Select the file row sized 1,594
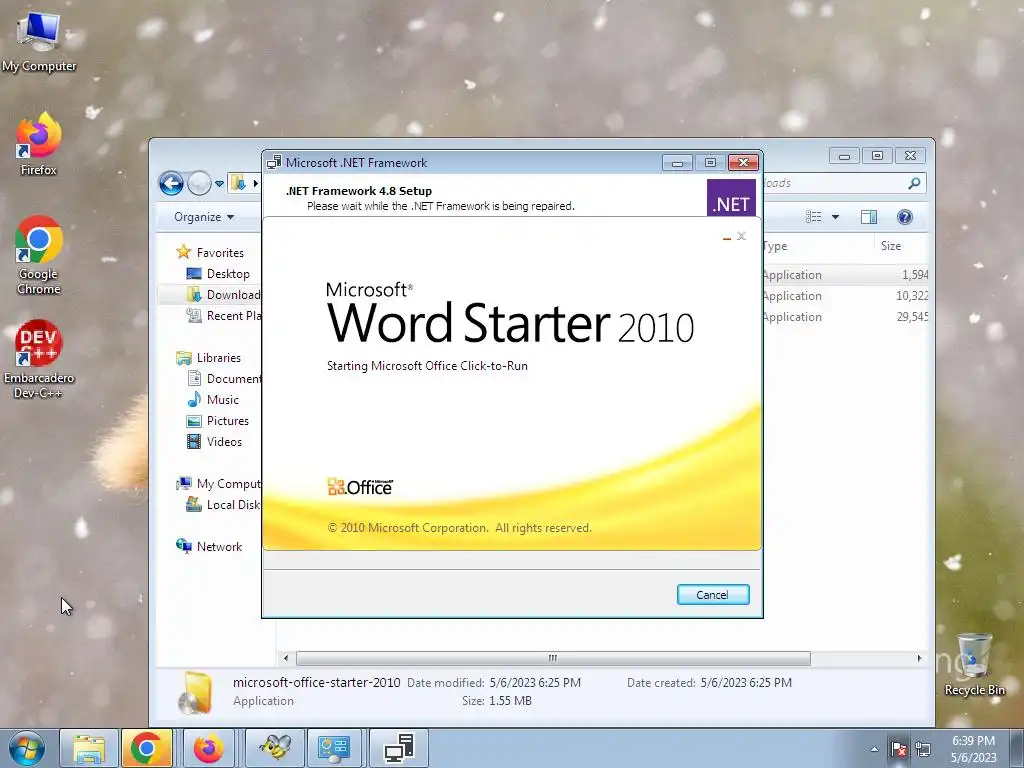The image size is (1024, 768). click(x=845, y=275)
